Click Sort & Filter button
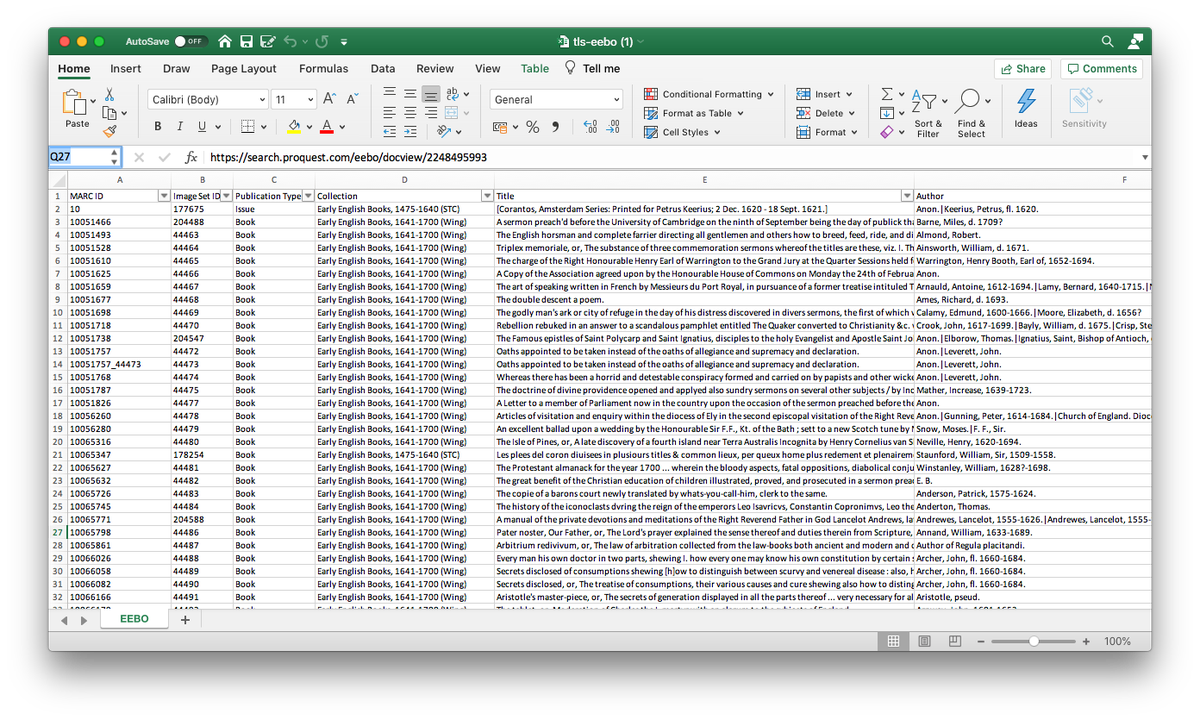 click(x=928, y=112)
